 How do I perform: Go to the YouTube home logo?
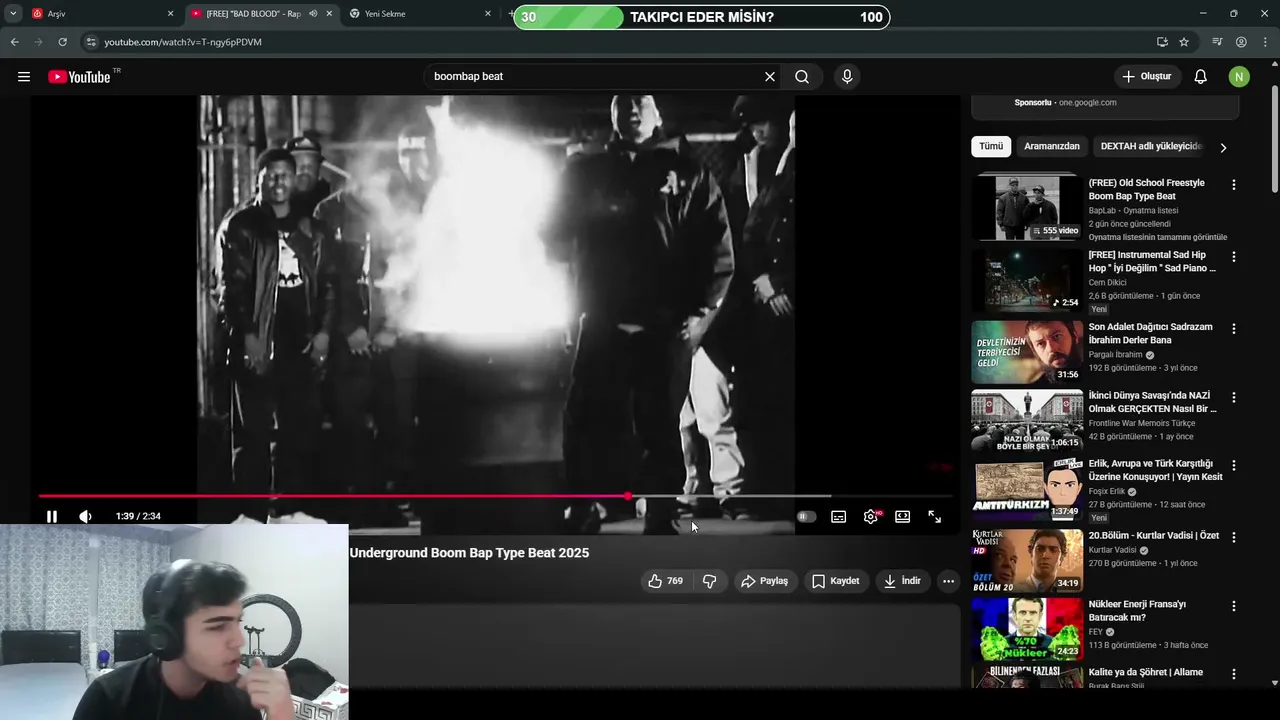coord(79,77)
